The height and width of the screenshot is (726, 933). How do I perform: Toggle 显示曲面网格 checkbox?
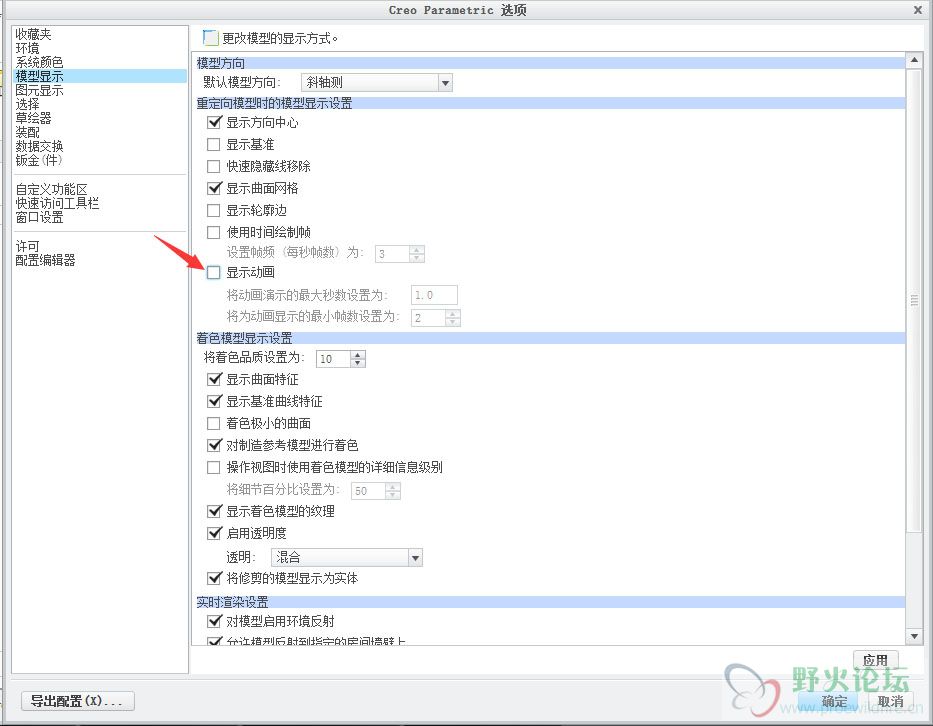(x=214, y=189)
